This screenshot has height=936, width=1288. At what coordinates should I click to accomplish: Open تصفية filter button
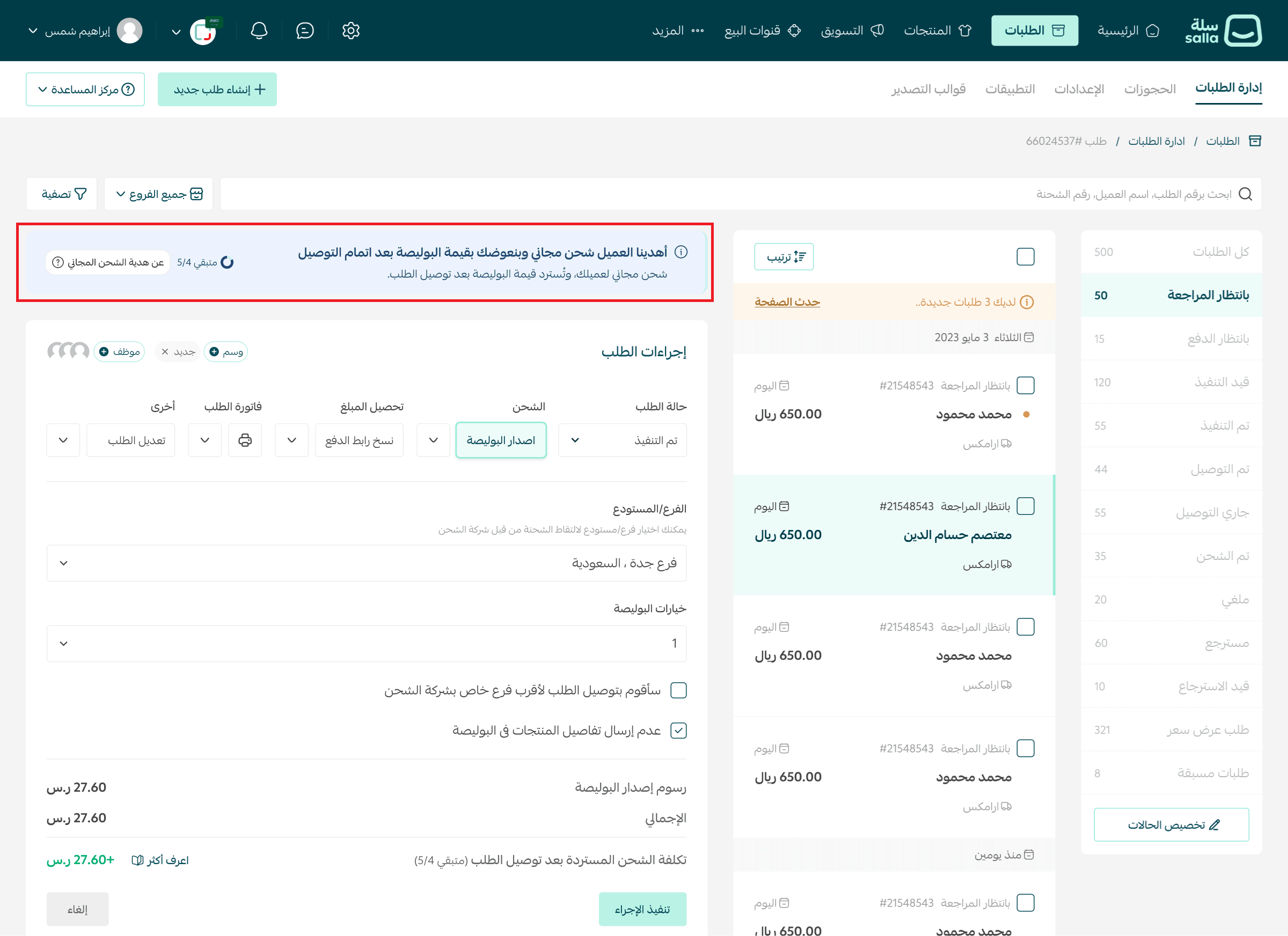(62, 194)
